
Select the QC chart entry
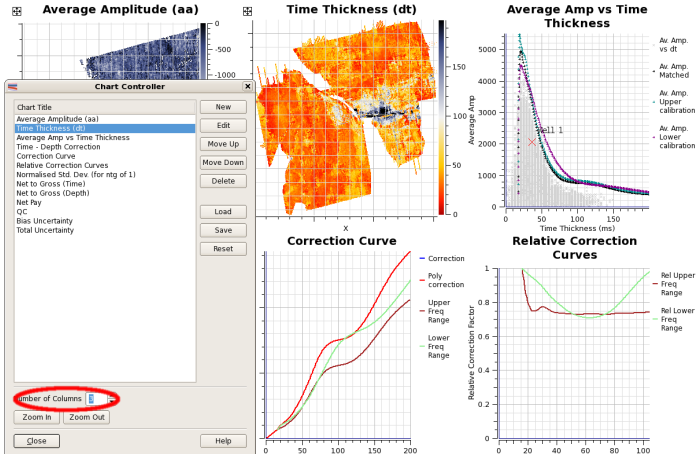point(22,212)
